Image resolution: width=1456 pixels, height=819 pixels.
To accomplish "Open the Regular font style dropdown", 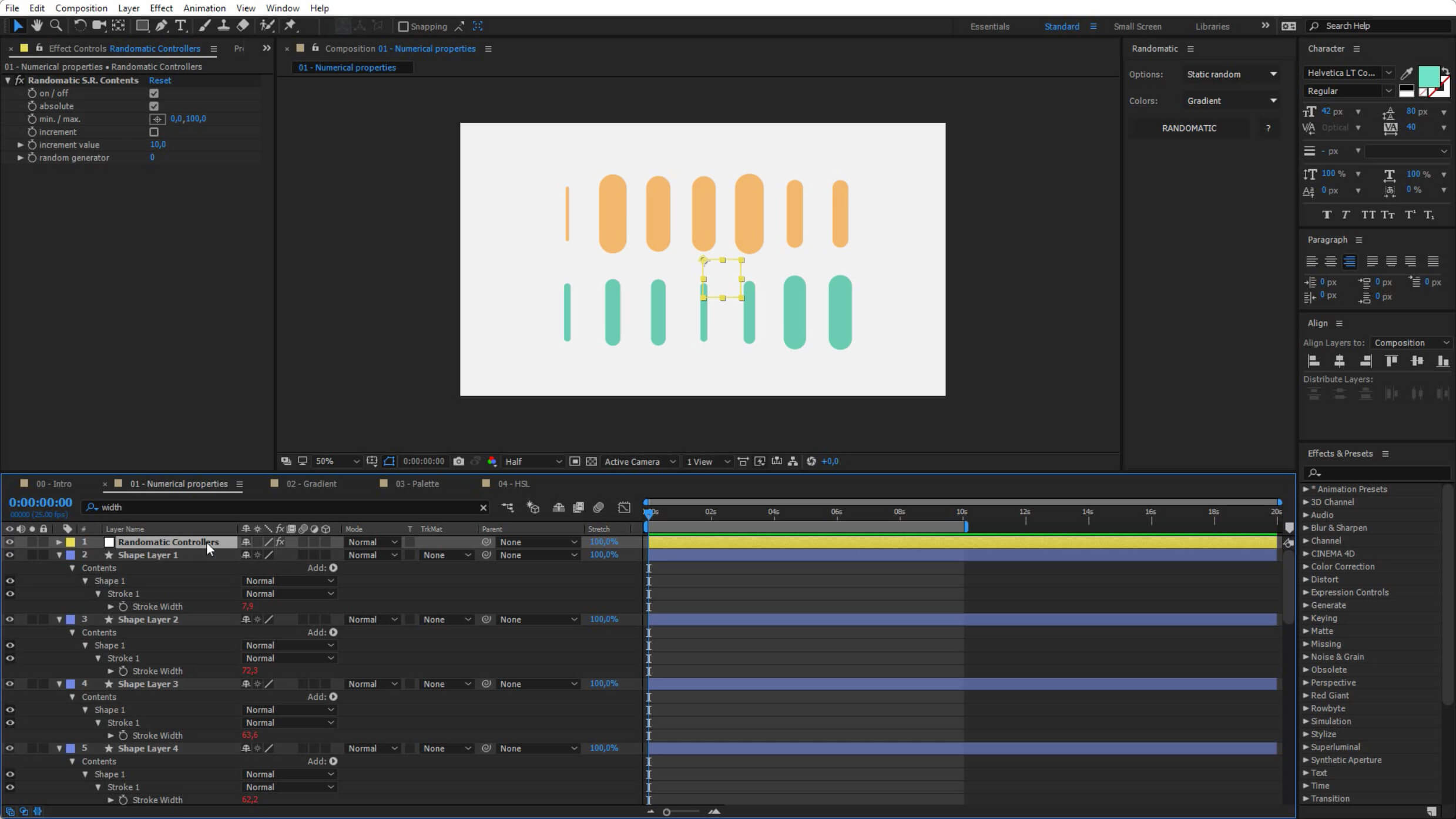I will [1348, 91].
